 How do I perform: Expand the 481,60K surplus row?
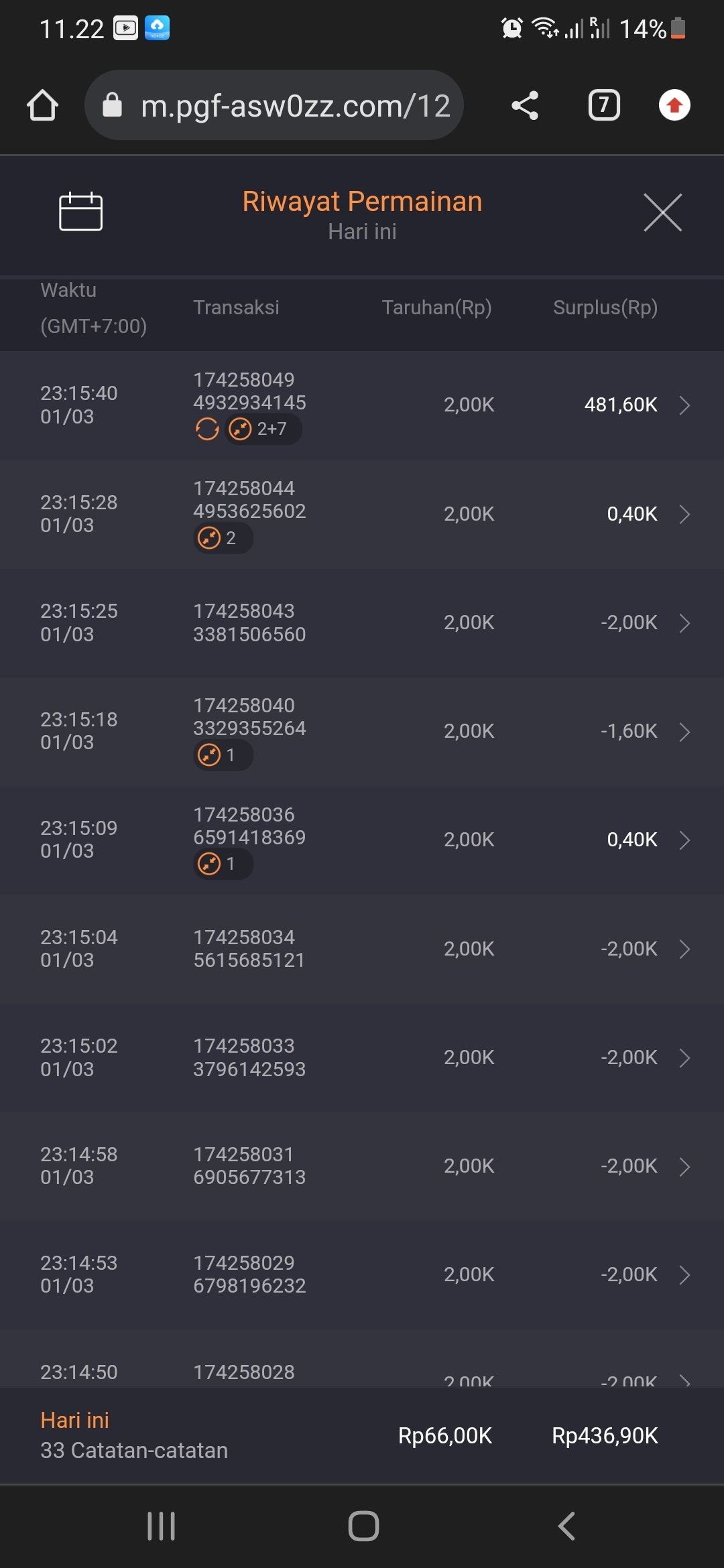[684, 405]
